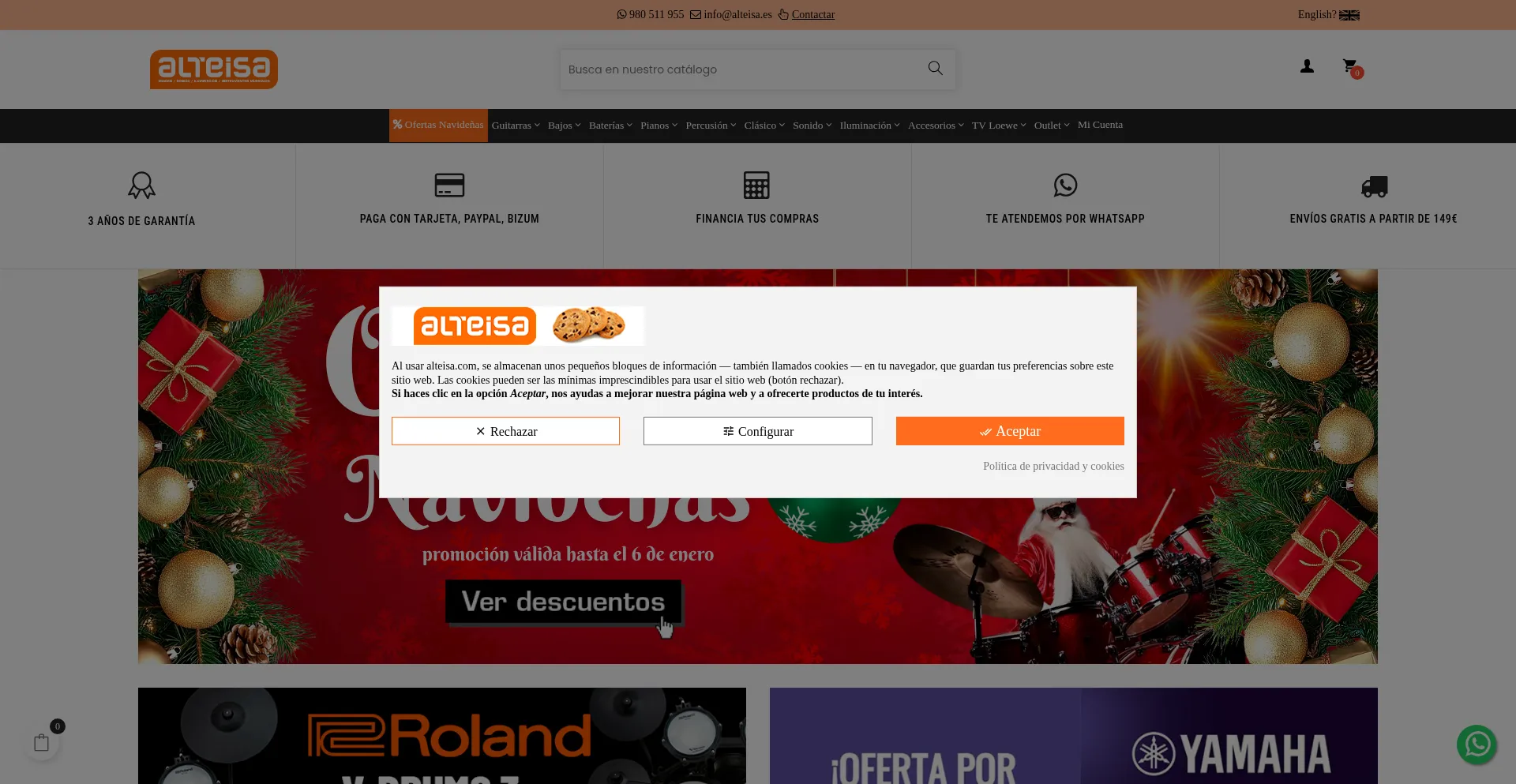Open the floating WhatsApp chat button

(x=1476, y=744)
